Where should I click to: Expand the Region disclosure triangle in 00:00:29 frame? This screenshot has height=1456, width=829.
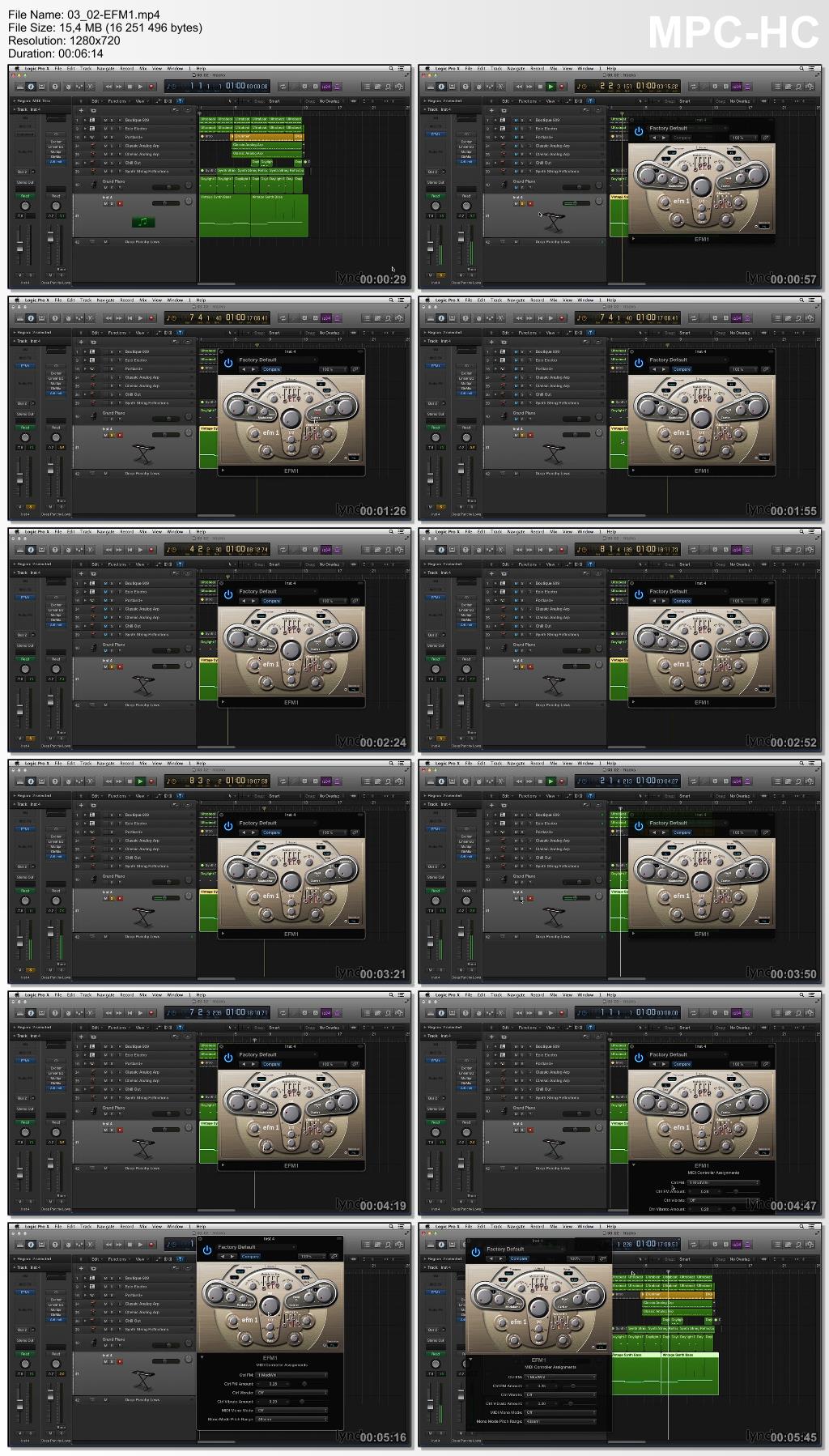pos(14,100)
